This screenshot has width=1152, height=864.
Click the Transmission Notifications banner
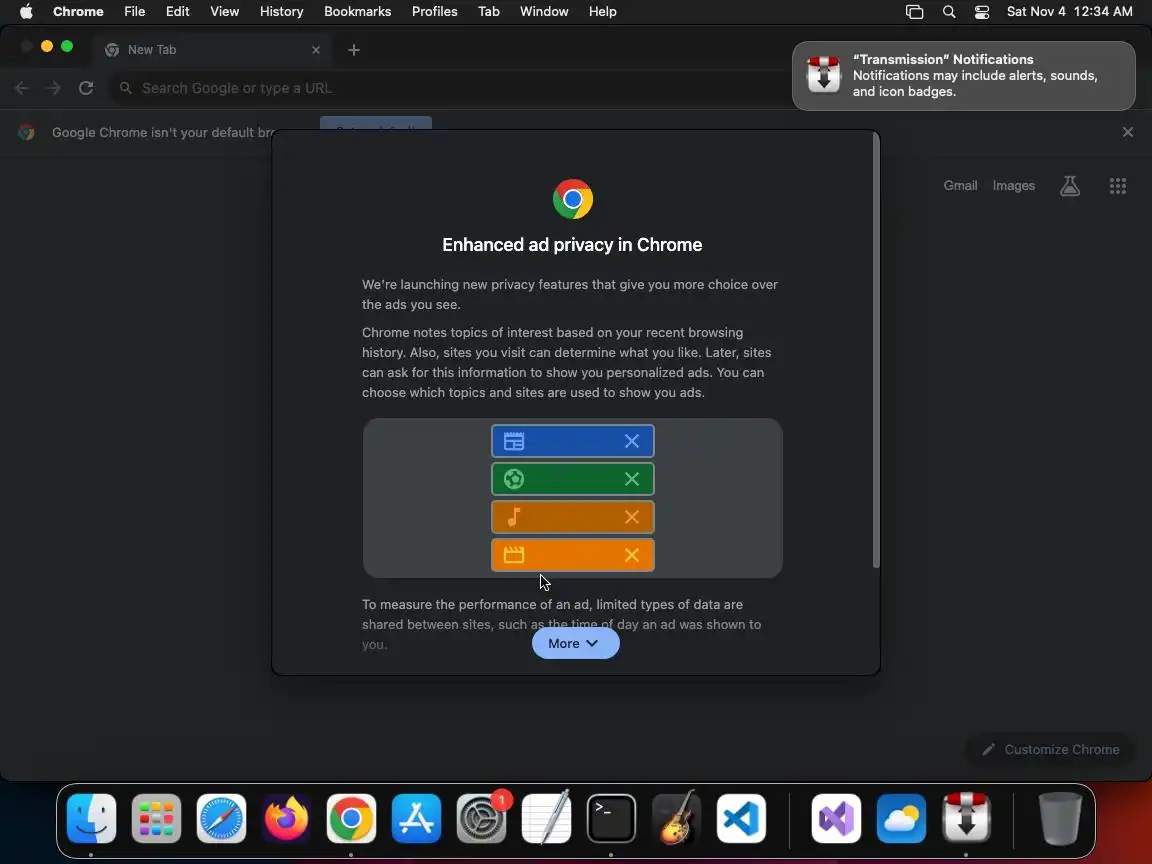click(963, 76)
